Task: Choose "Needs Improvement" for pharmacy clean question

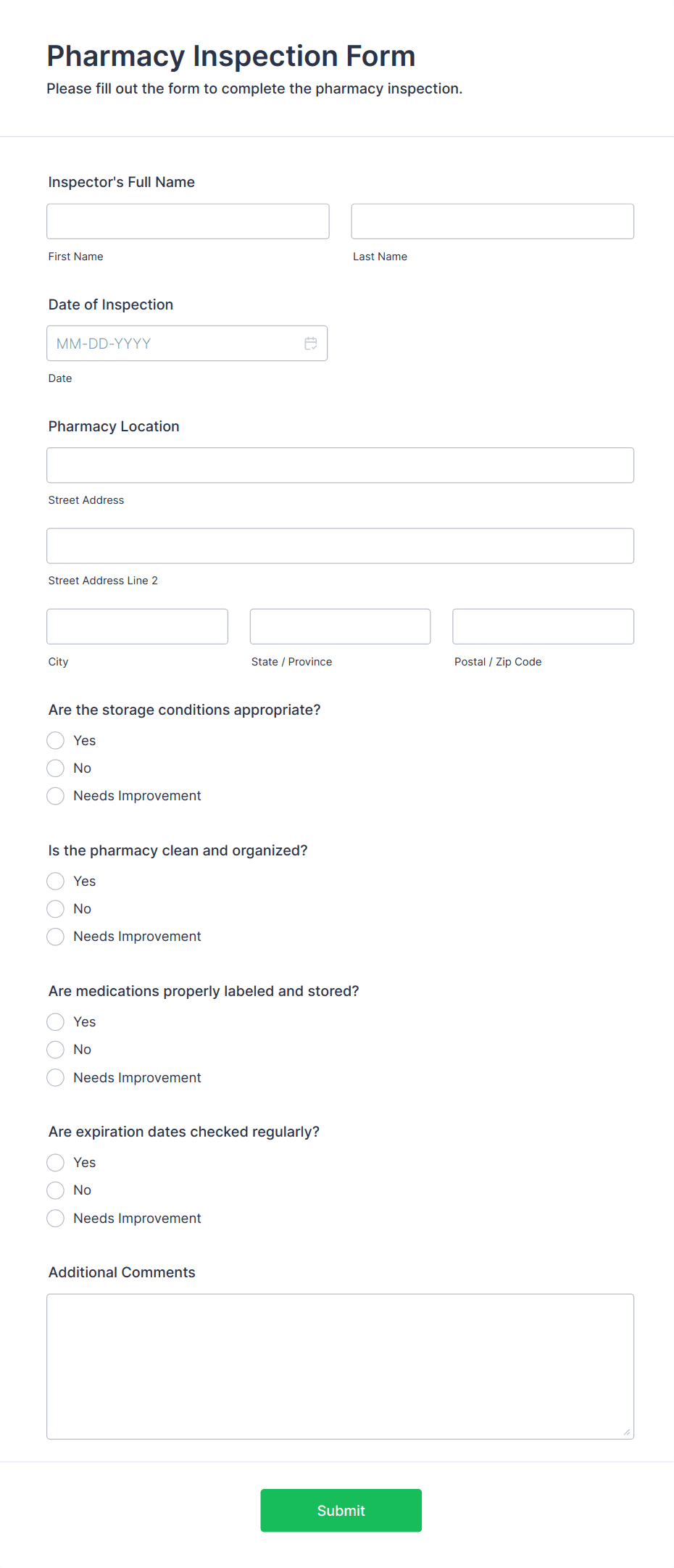Action: [x=55, y=936]
